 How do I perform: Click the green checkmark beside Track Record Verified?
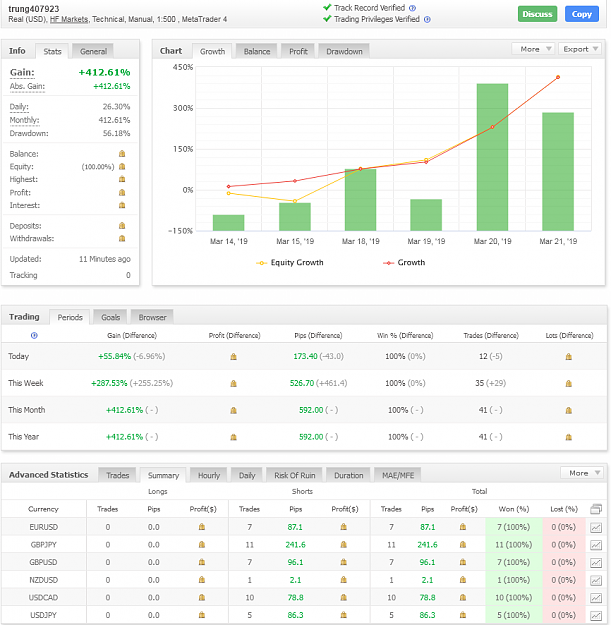point(327,7)
